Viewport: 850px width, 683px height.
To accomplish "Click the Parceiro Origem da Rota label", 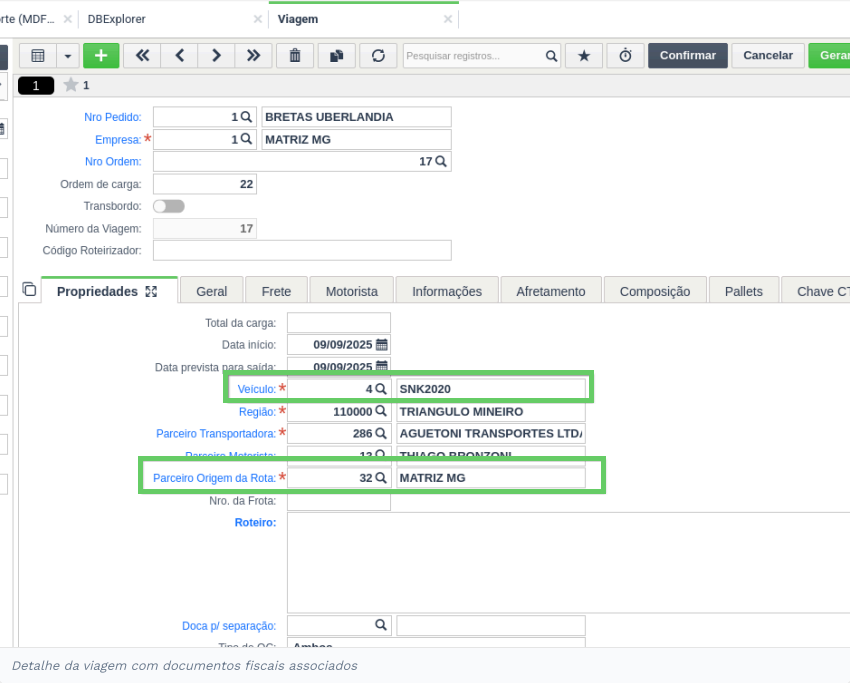I will (214, 478).
